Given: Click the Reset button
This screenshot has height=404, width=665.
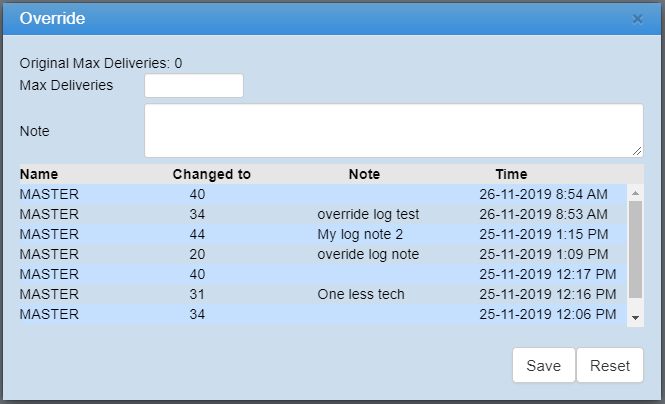Looking at the screenshot, I should [x=610, y=366].
